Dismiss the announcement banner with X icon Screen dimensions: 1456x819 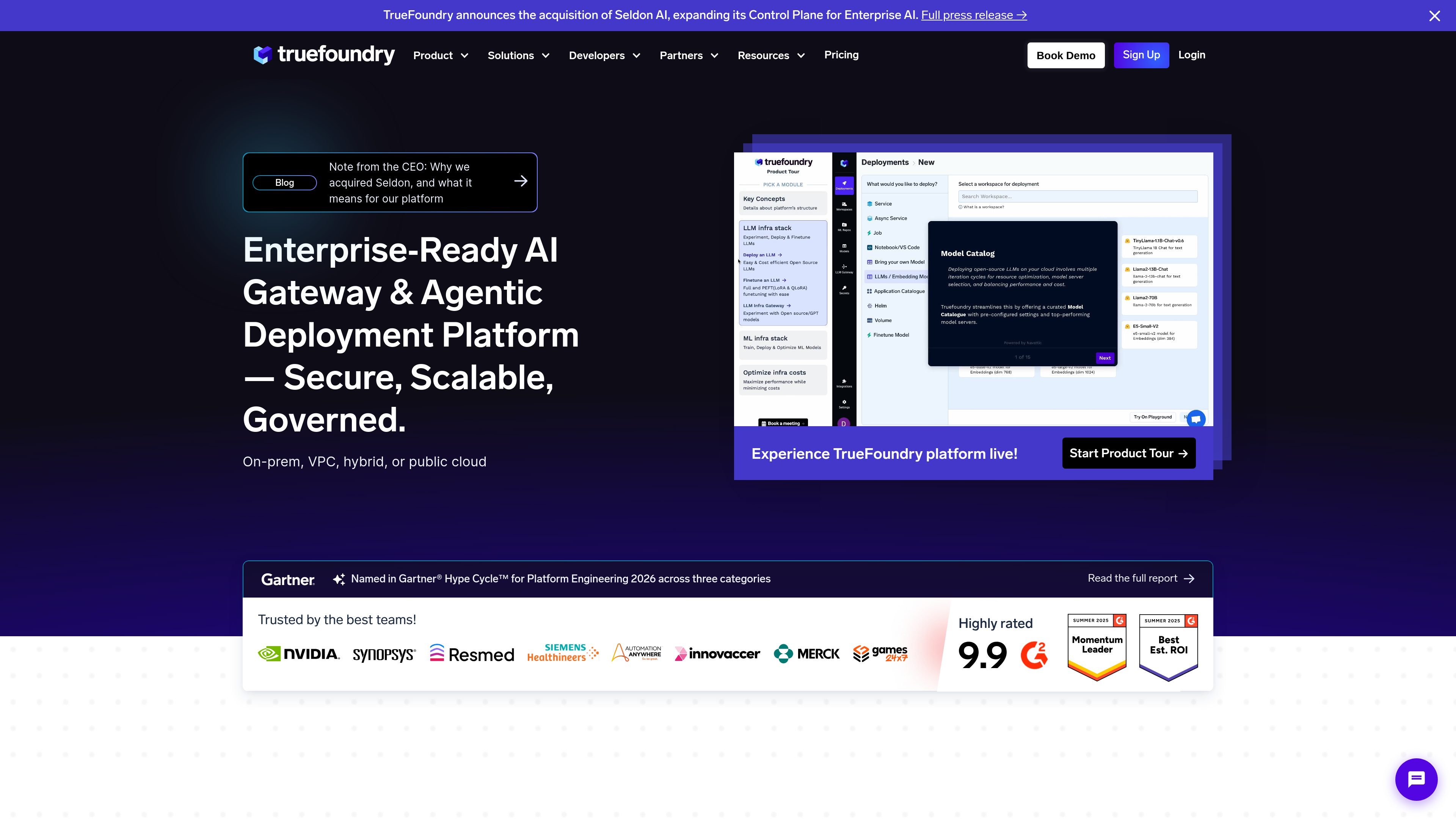coord(1434,16)
